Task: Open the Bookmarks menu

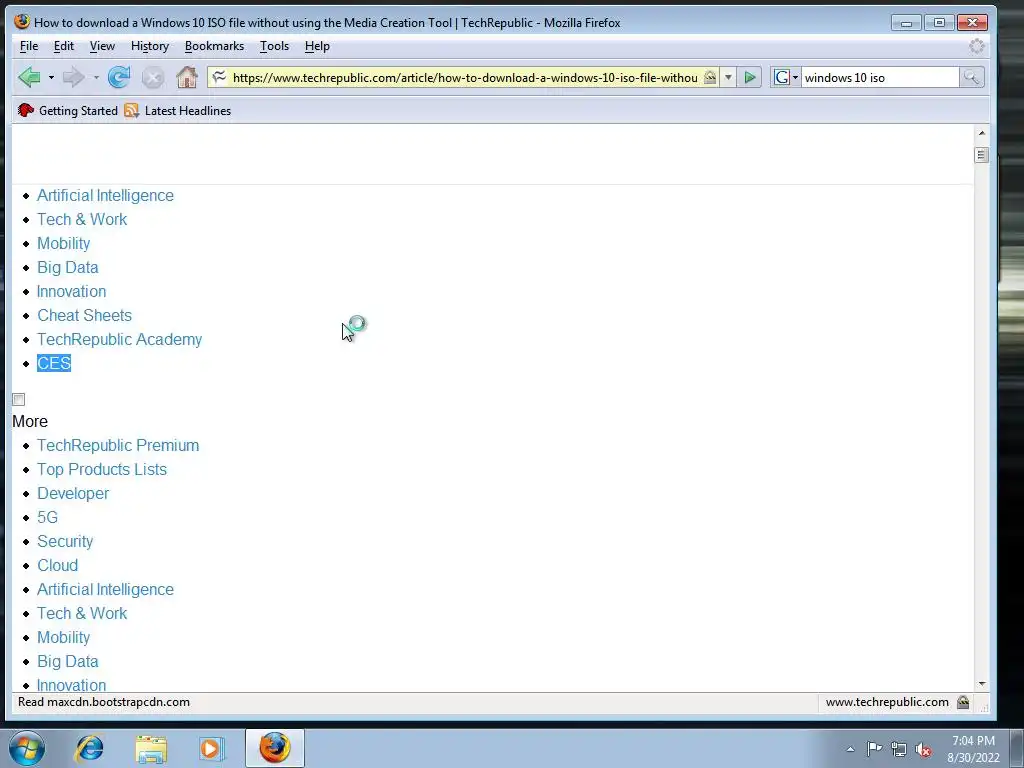Action: 214,46
